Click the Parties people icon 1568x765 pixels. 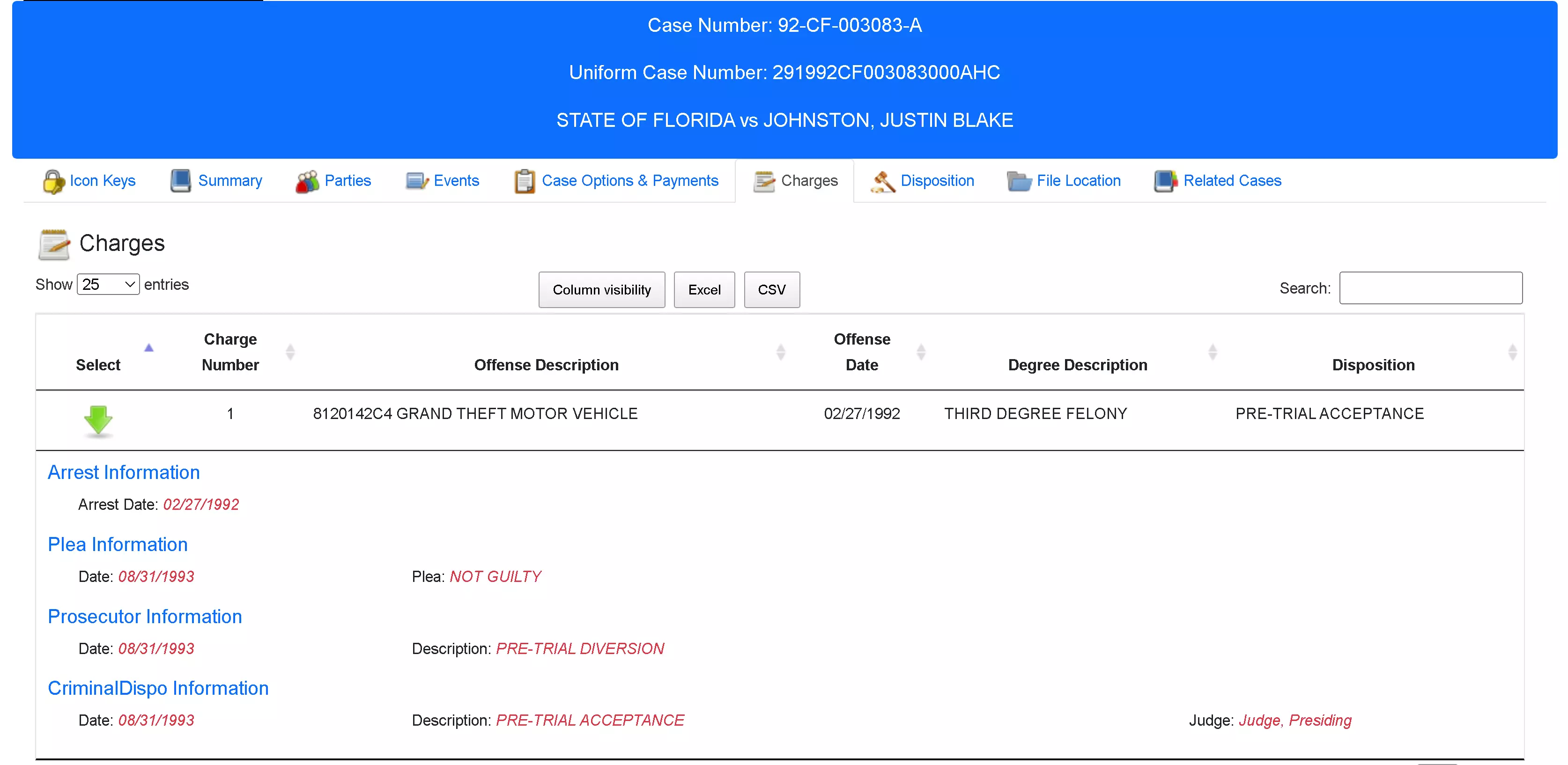click(307, 181)
